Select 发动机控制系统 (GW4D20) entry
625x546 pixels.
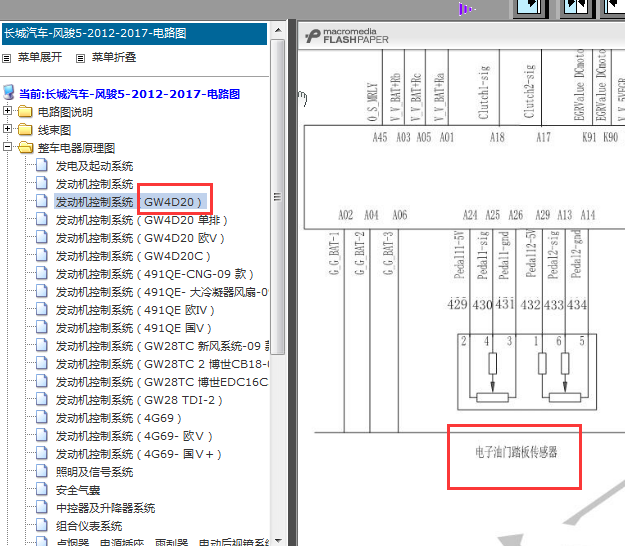click(130, 202)
